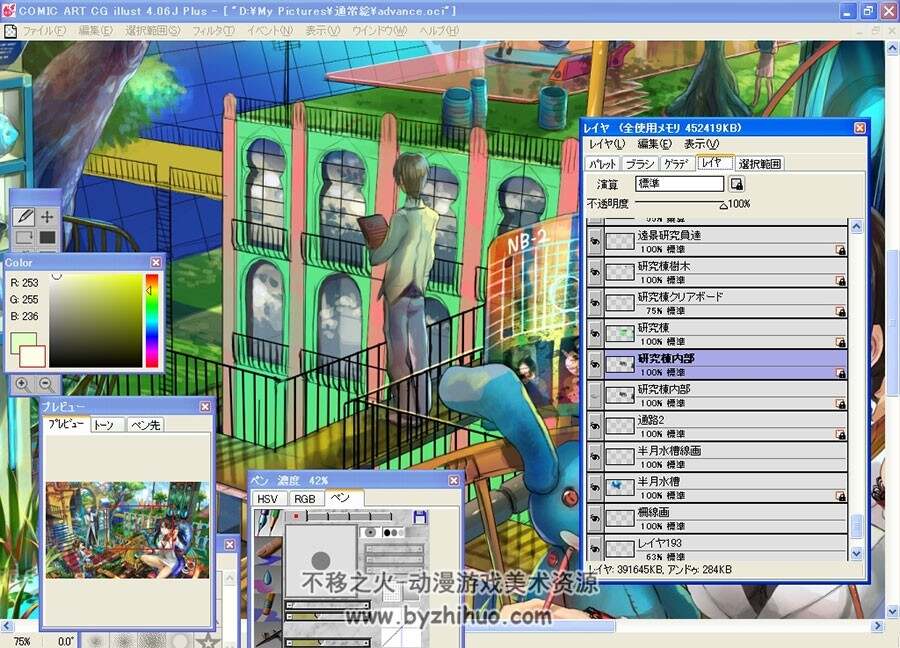900x648 pixels.
Task: Select the 半月水槽 layer row
Action: 717,487
